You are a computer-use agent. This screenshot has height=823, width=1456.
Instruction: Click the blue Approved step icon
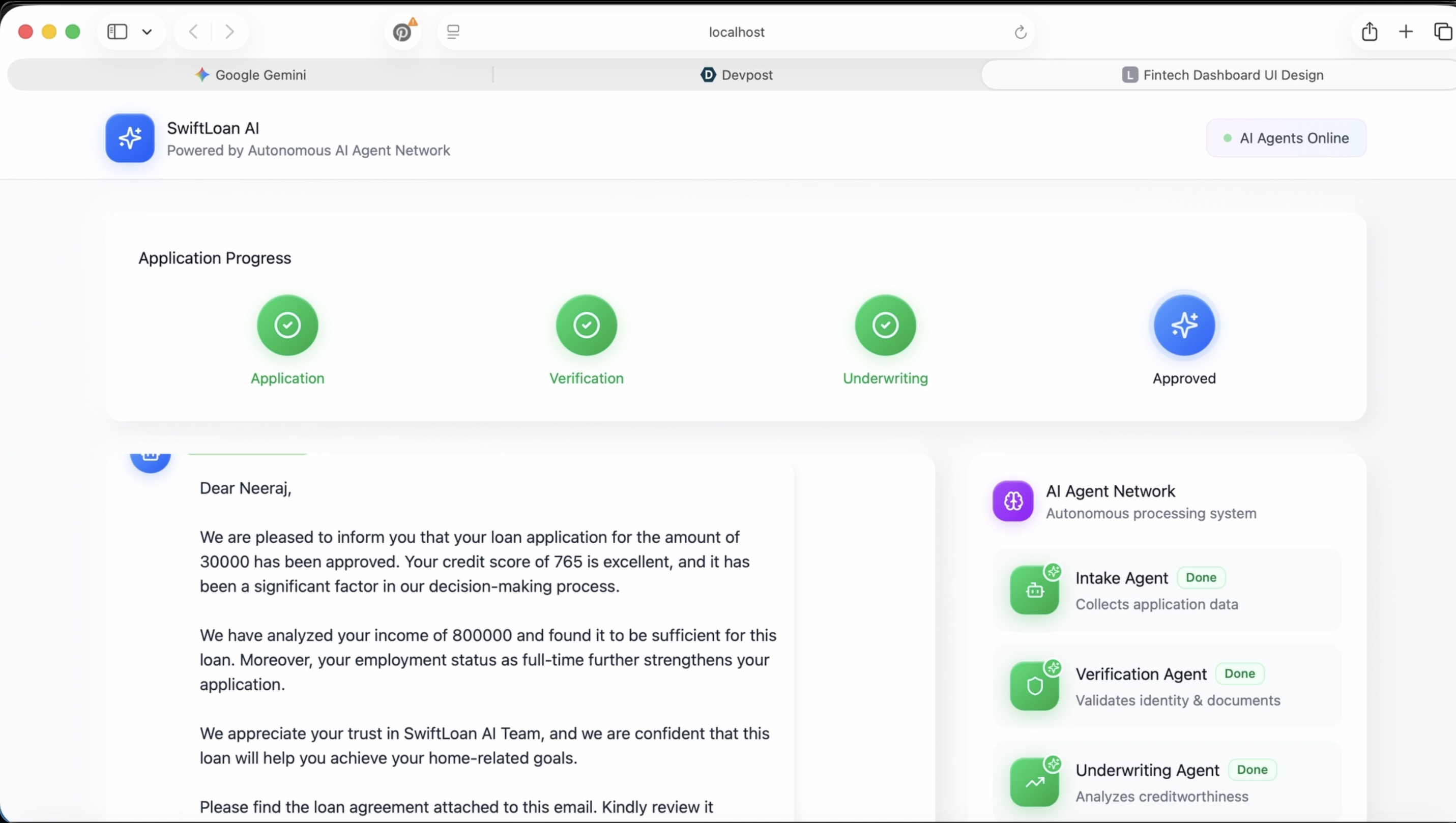pos(1184,325)
